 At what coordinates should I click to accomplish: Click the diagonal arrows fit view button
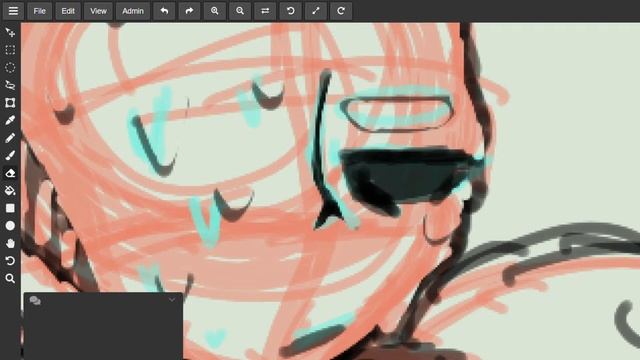[316, 11]
